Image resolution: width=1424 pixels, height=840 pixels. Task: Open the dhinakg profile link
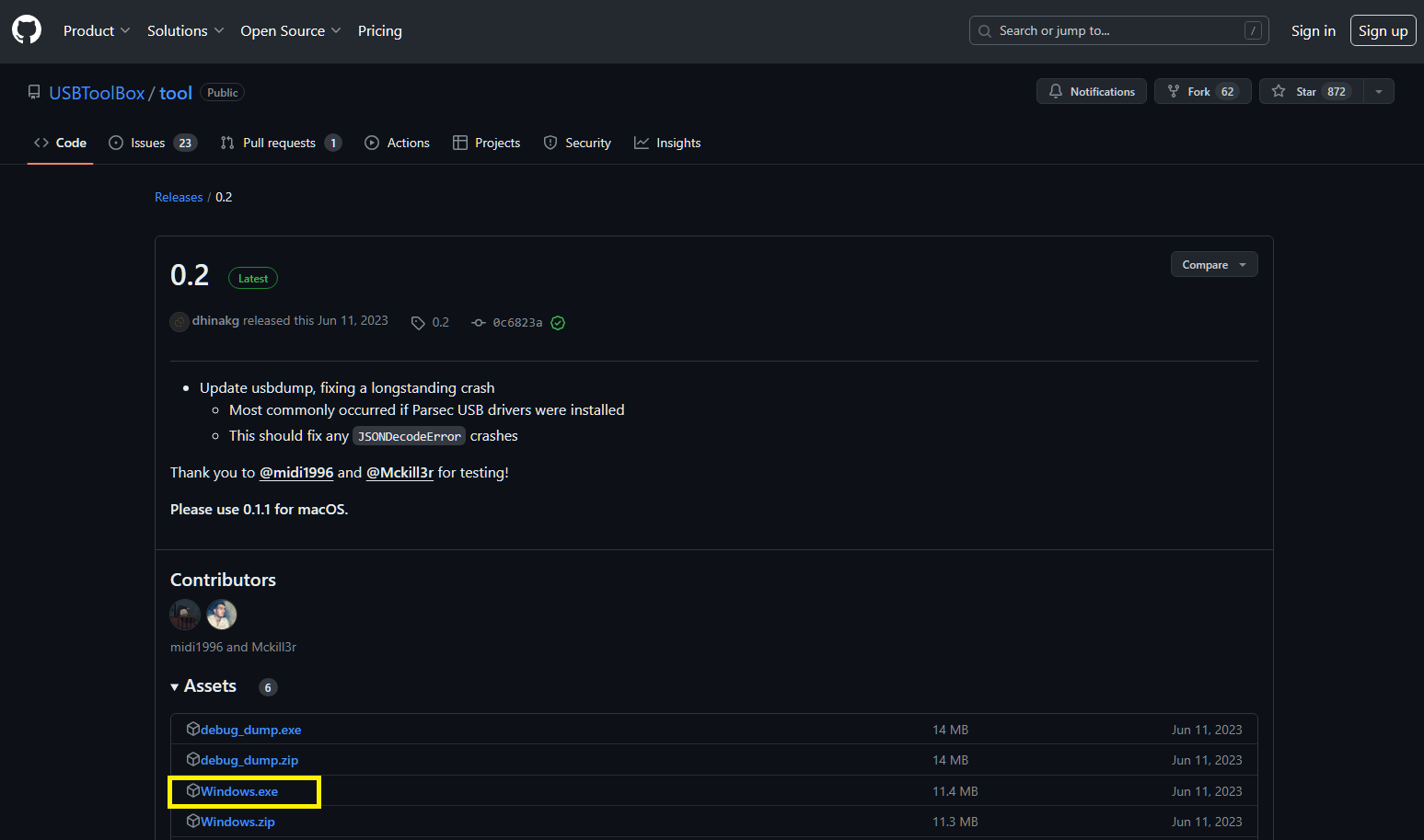(215, 320)
